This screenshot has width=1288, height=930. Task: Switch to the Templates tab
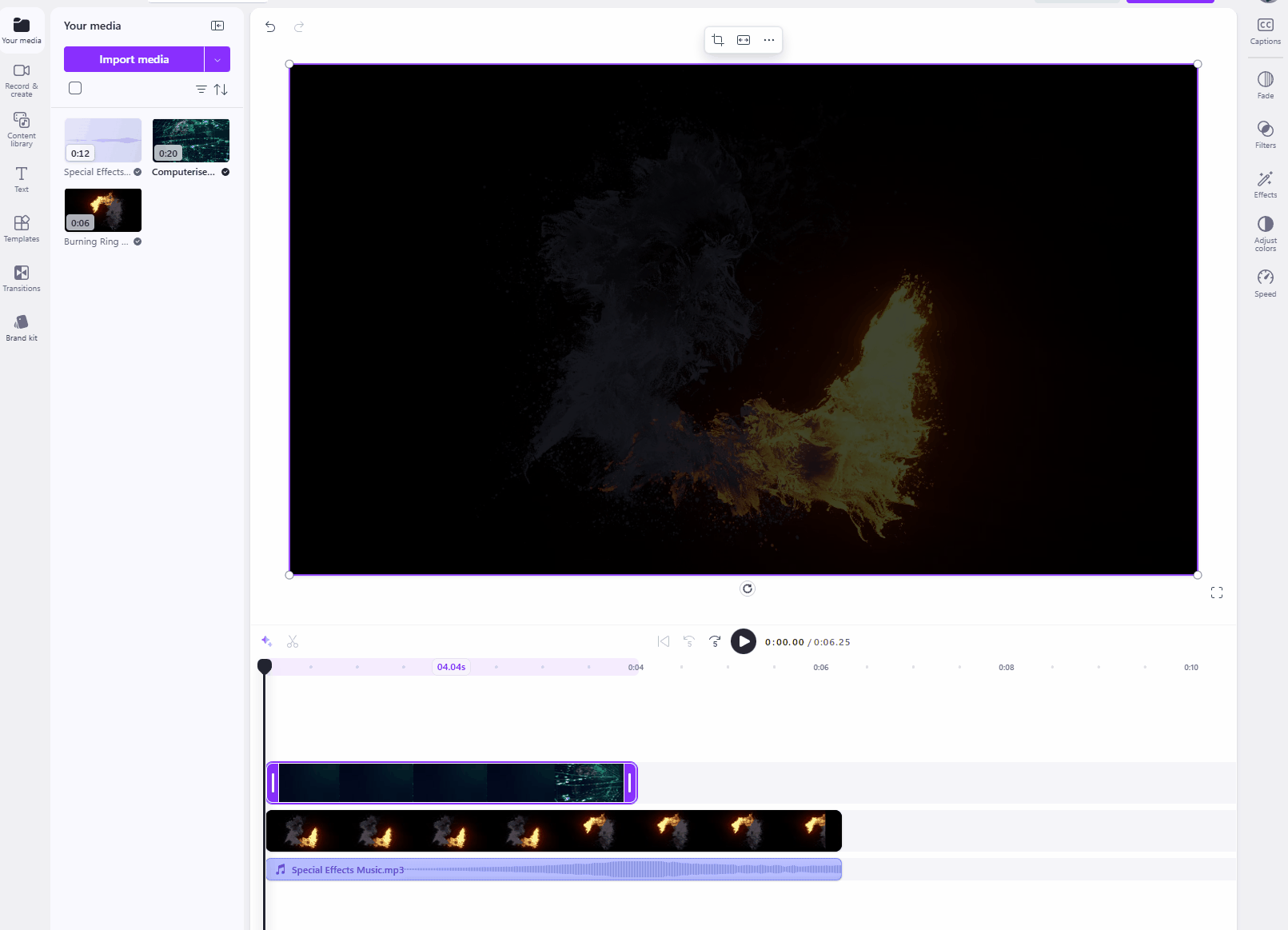click(21, 228)
